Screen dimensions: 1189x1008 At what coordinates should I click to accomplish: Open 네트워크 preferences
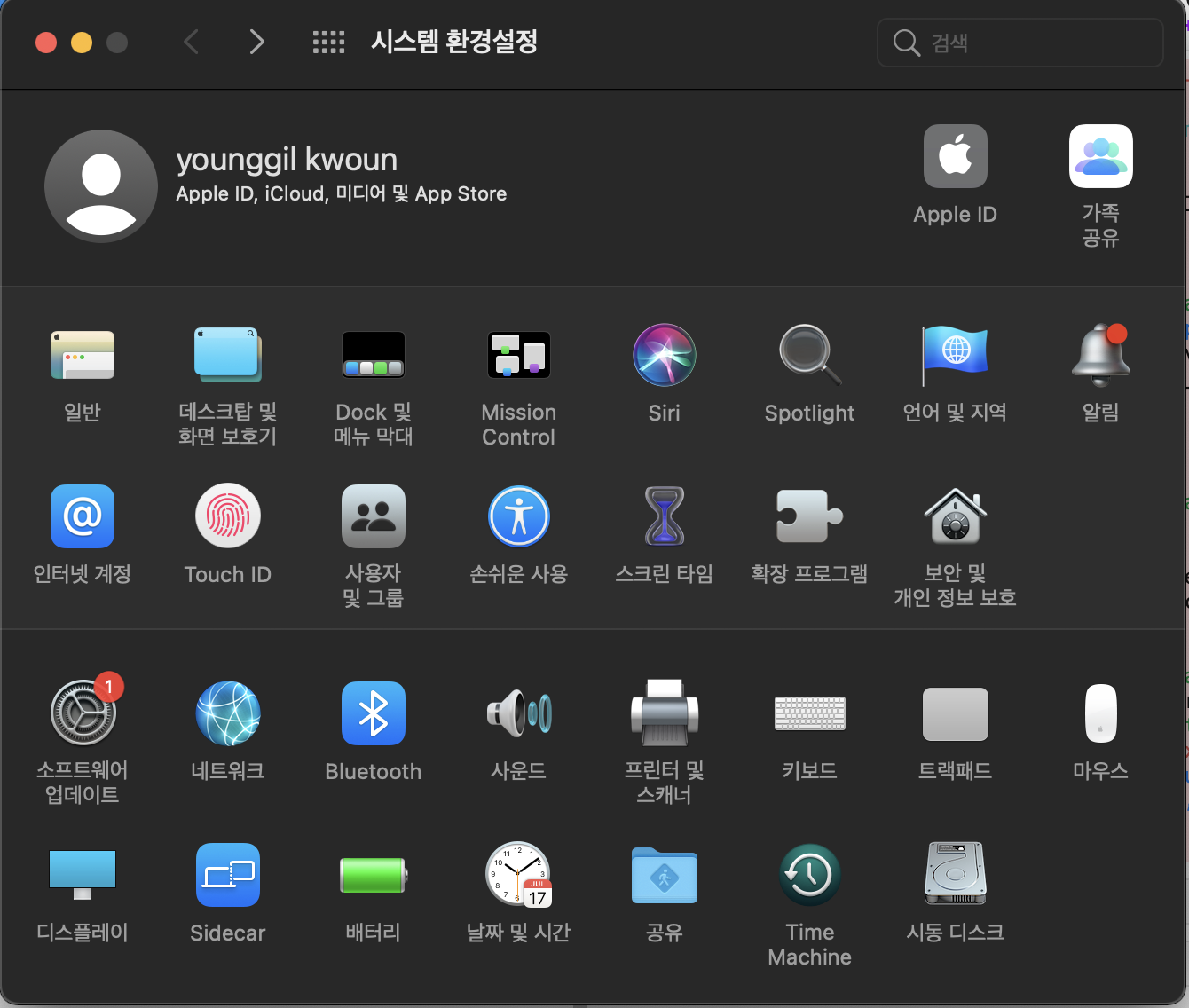click(228, 713)
